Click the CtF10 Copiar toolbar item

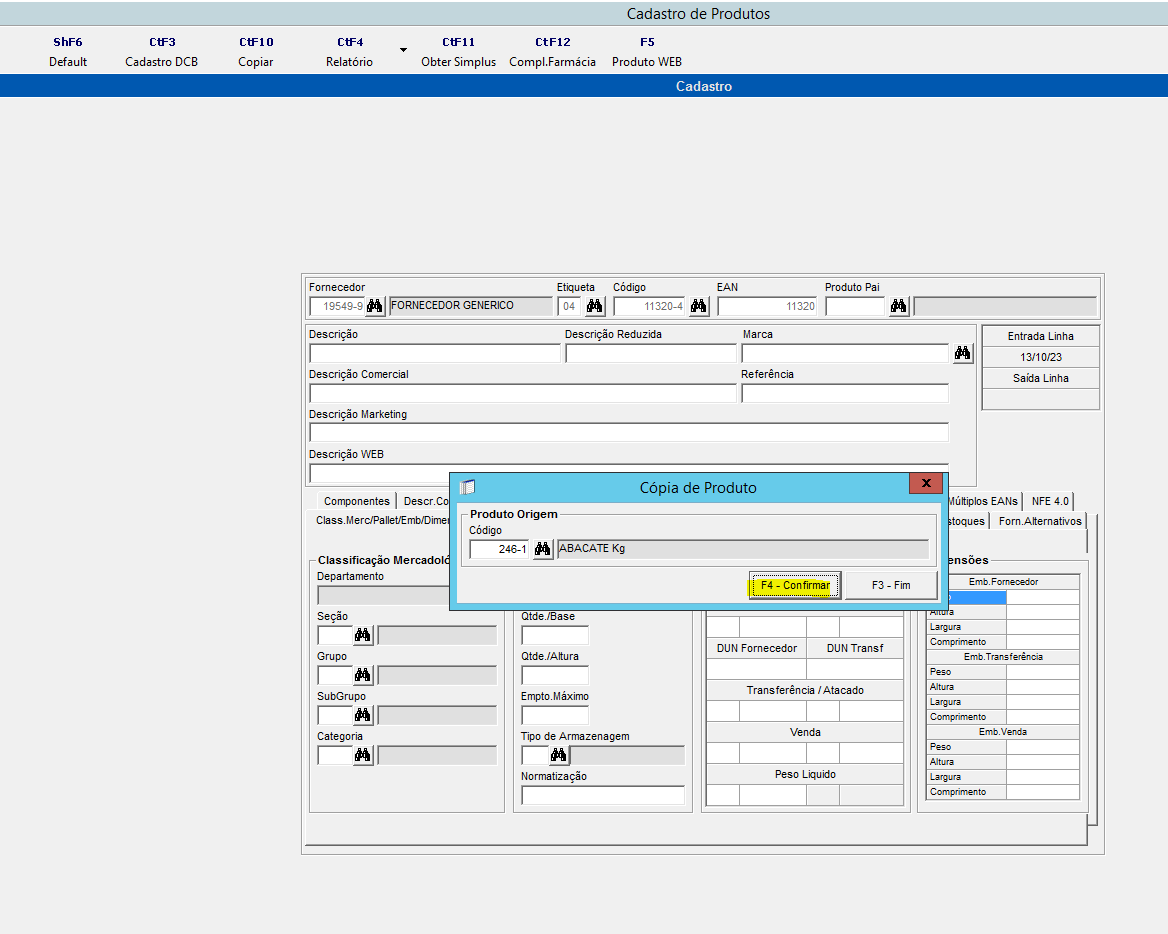point(256,51)
